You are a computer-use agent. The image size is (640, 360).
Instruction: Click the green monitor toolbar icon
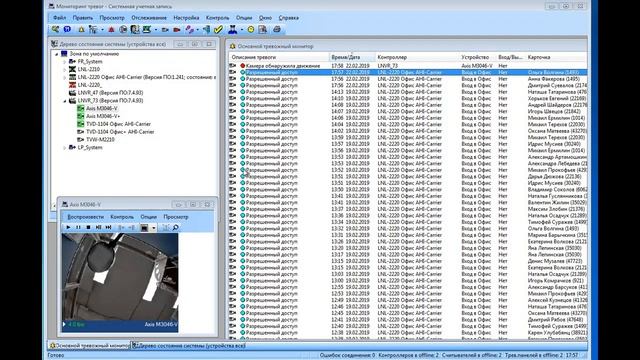coord(147,29)
